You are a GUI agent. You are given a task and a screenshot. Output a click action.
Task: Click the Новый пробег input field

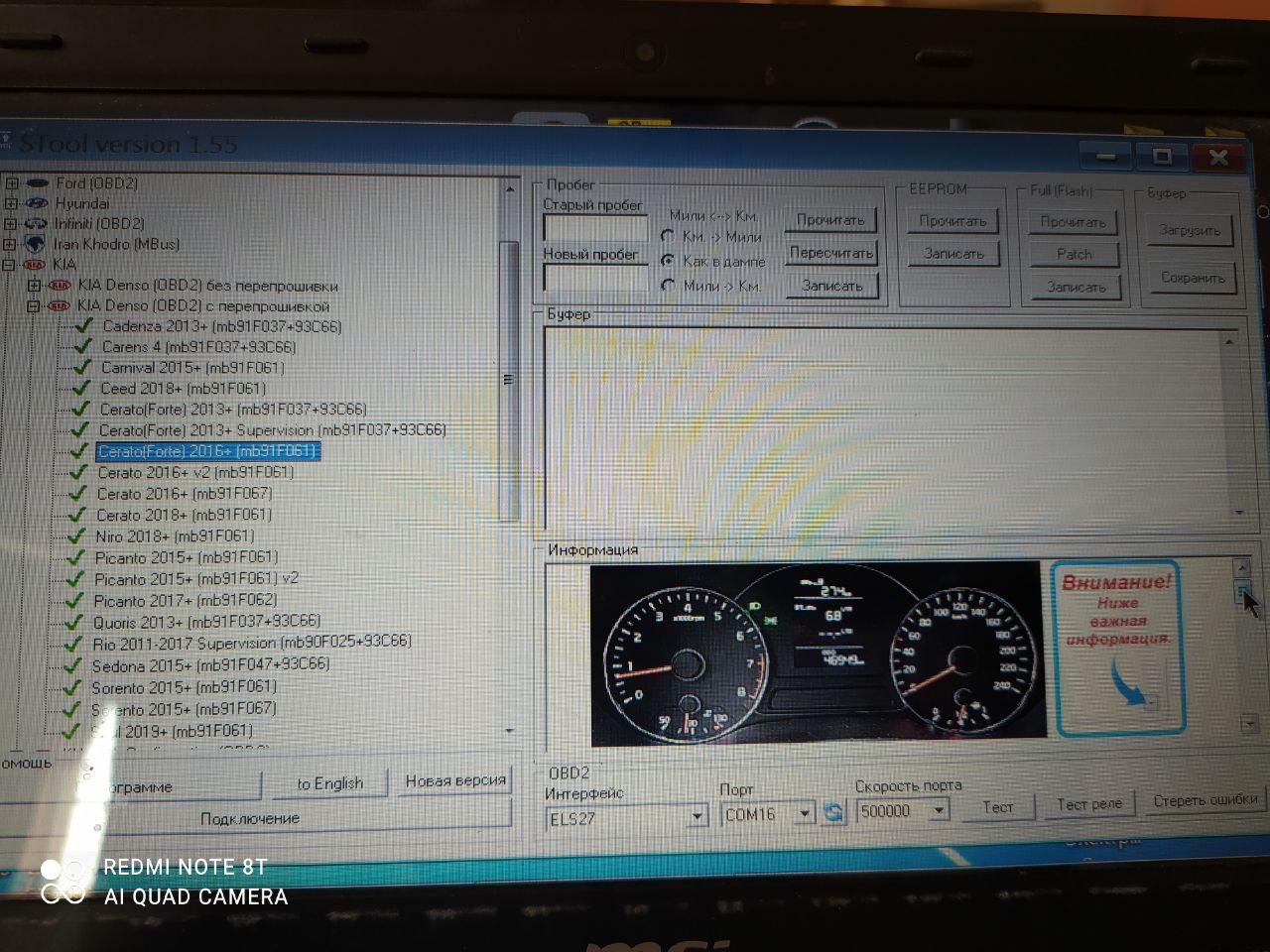tap(593, 278)
